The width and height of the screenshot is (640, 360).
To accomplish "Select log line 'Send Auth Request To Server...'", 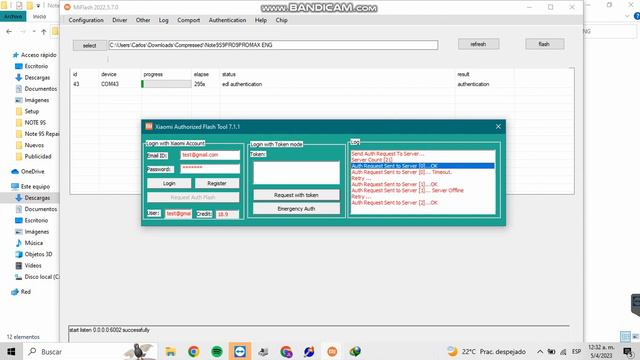I will click(388, 154).
